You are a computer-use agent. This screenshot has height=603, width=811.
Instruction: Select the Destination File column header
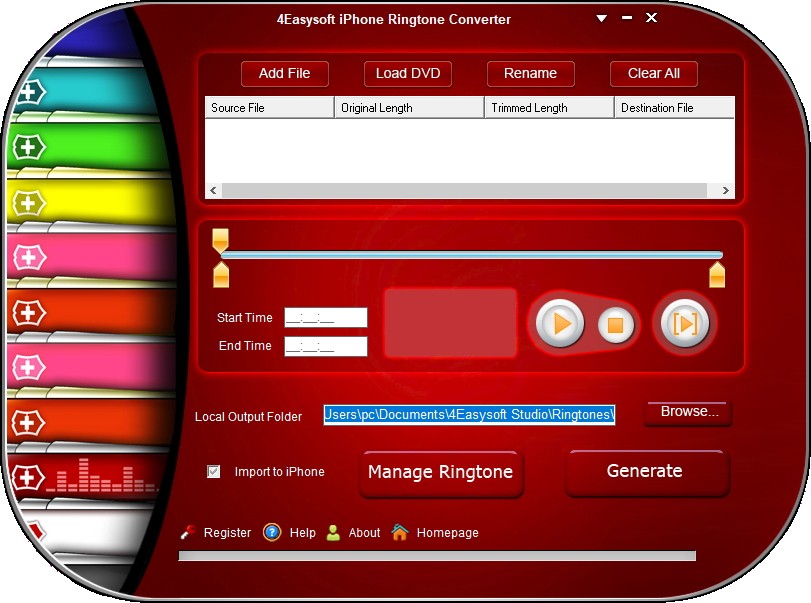click(675, 108)
